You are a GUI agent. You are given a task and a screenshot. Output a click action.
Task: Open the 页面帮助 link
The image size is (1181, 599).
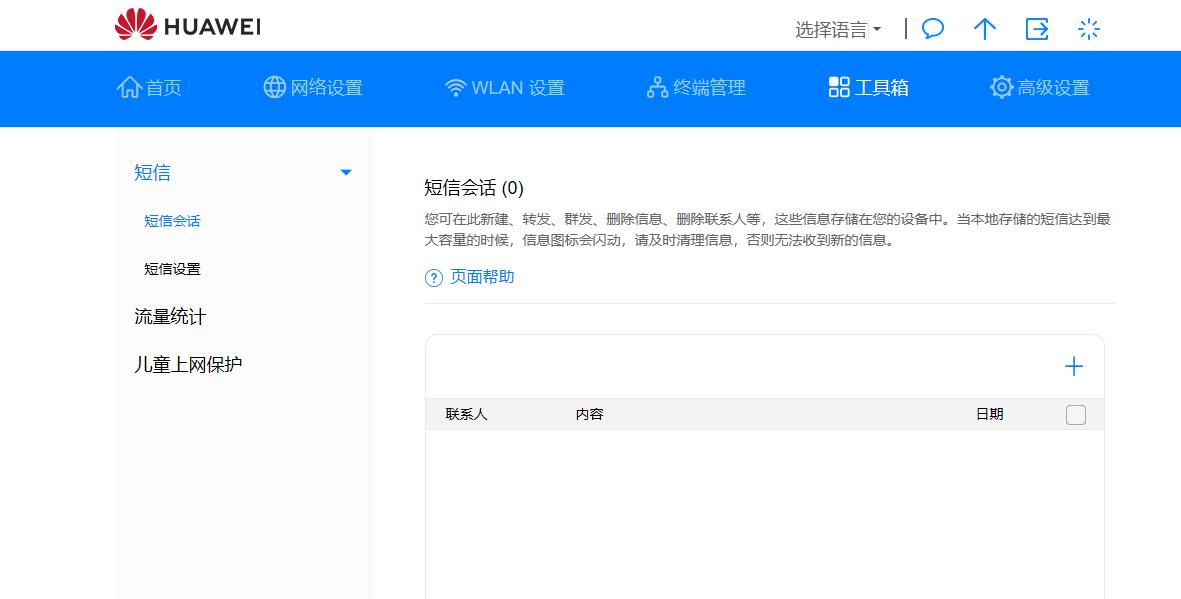(480, 277)
